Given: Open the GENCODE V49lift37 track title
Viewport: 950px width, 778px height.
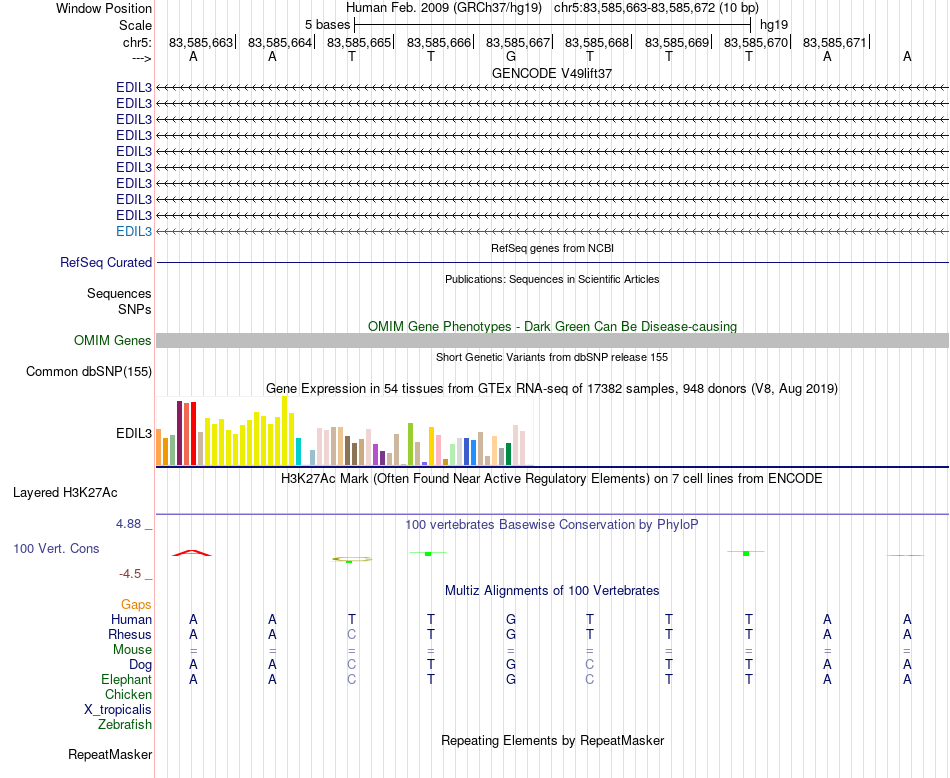Looking at the screenshot, I should (x=552, y=73).
